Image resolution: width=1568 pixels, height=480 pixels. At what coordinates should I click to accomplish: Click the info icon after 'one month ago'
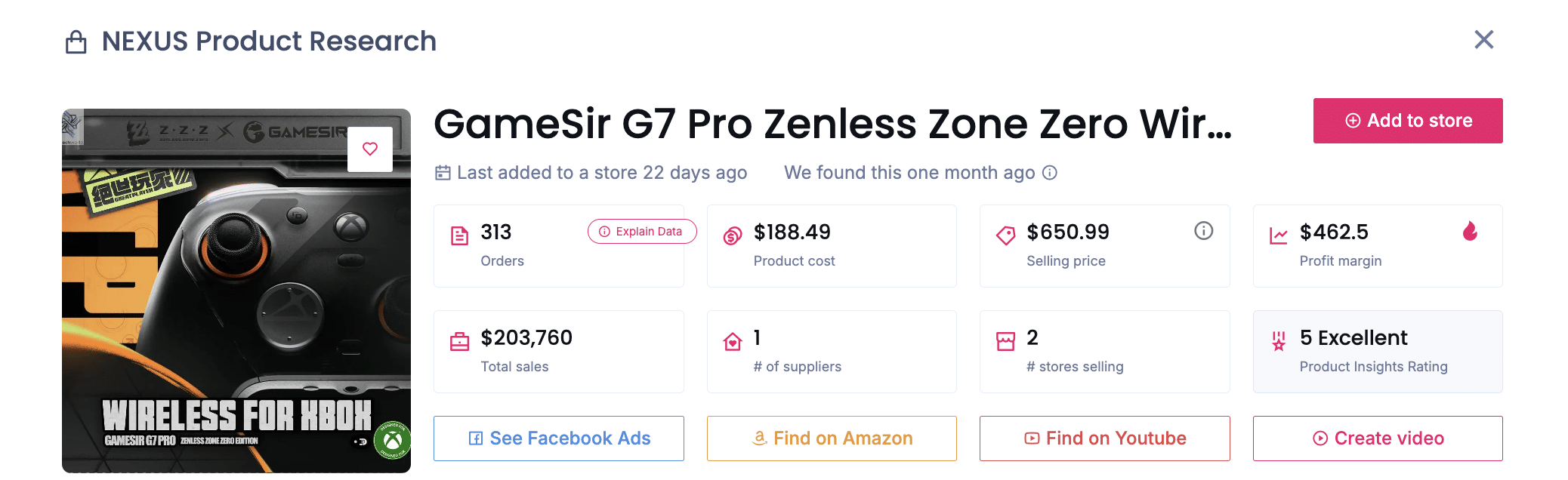point(1050,173)
